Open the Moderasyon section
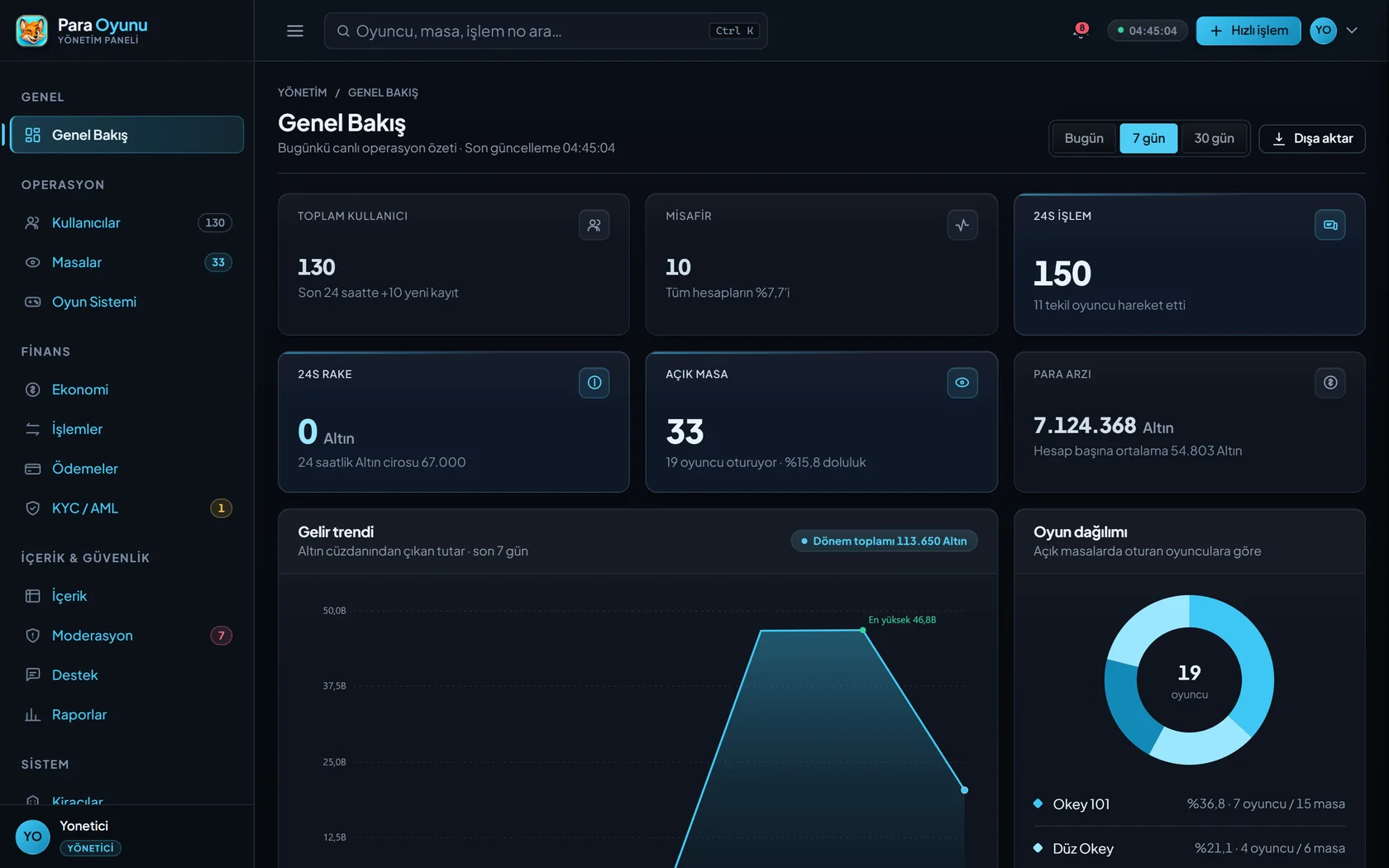This screenshot has width=1389, height=868. [x=127, y=636]
